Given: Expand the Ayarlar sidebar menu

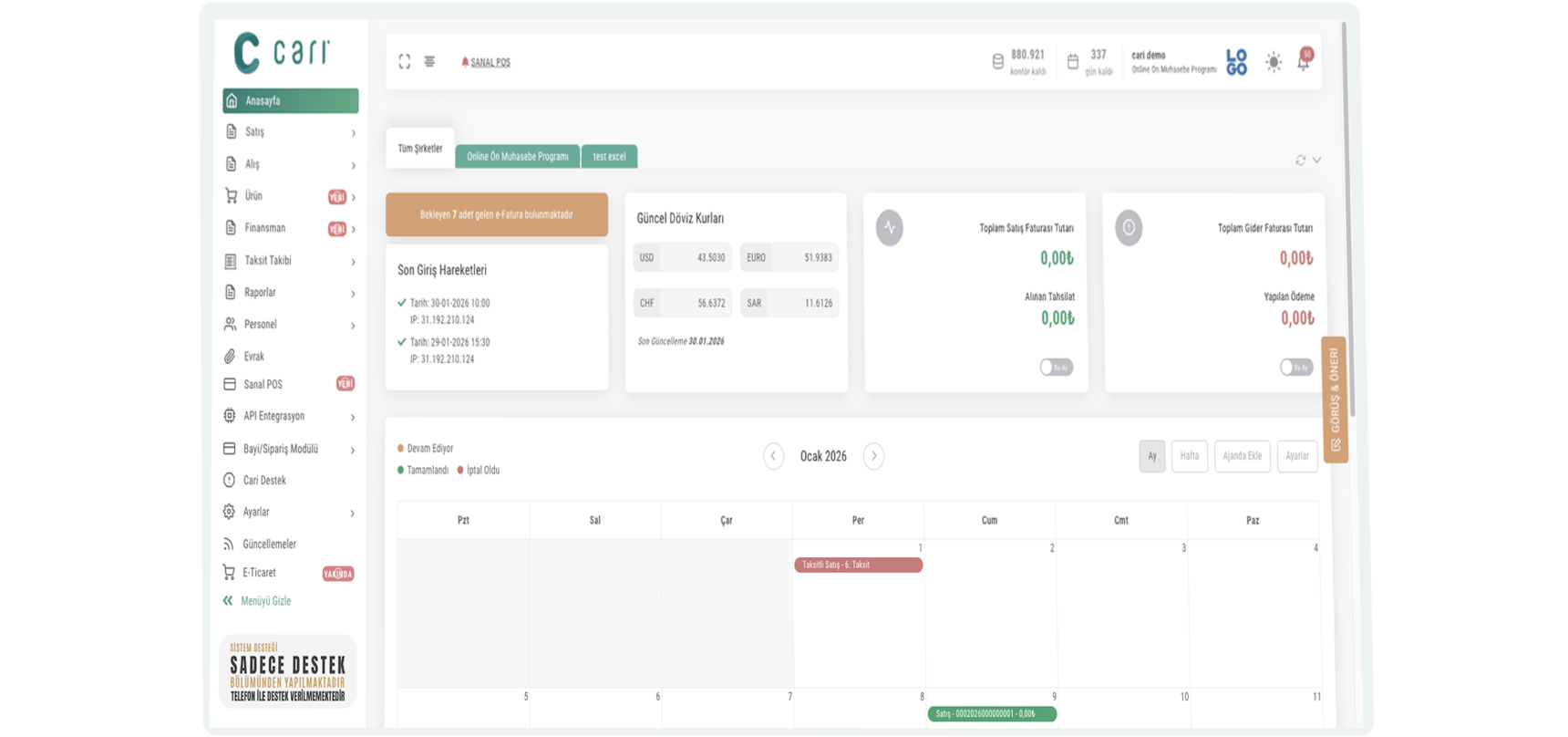Looking at the screenshot, I should point(290,513).
